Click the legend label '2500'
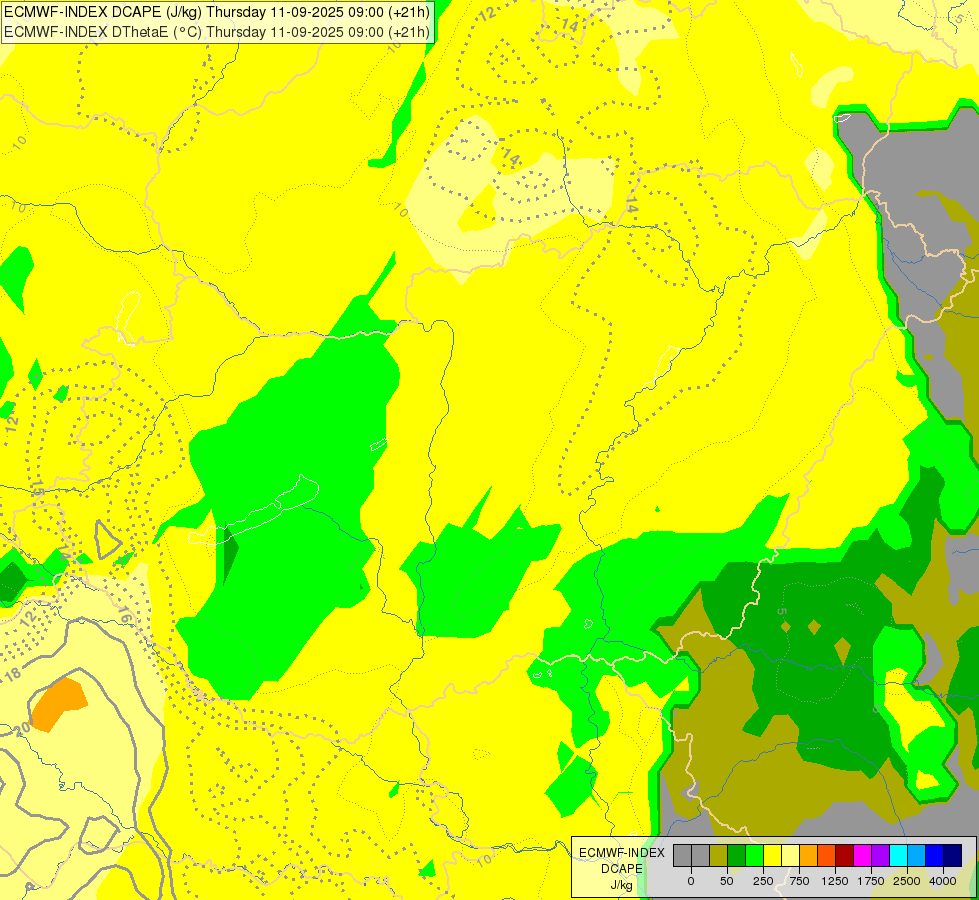This screenshot has height=900, width=979. [907, 881]
